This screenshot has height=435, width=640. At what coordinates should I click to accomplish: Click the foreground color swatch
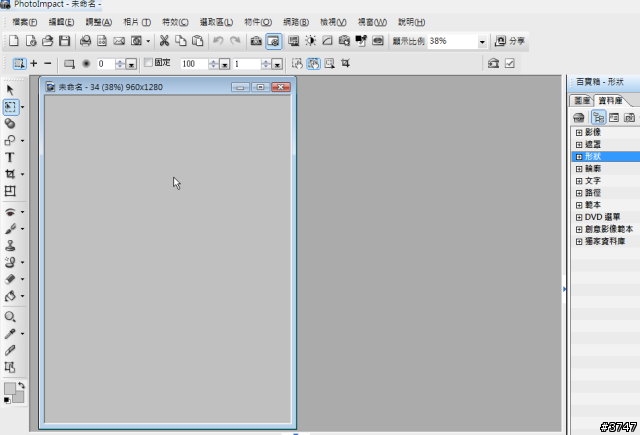pos(10,388)
